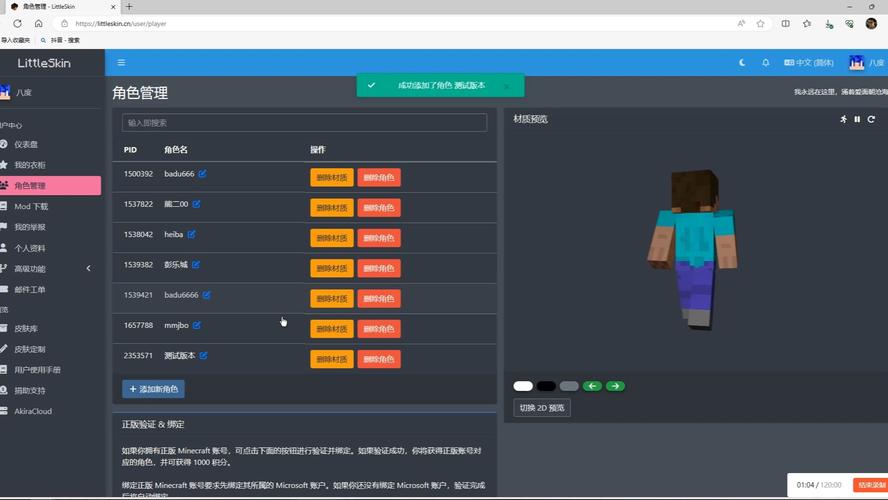Click the 3D skin model preview

(693, 249)
